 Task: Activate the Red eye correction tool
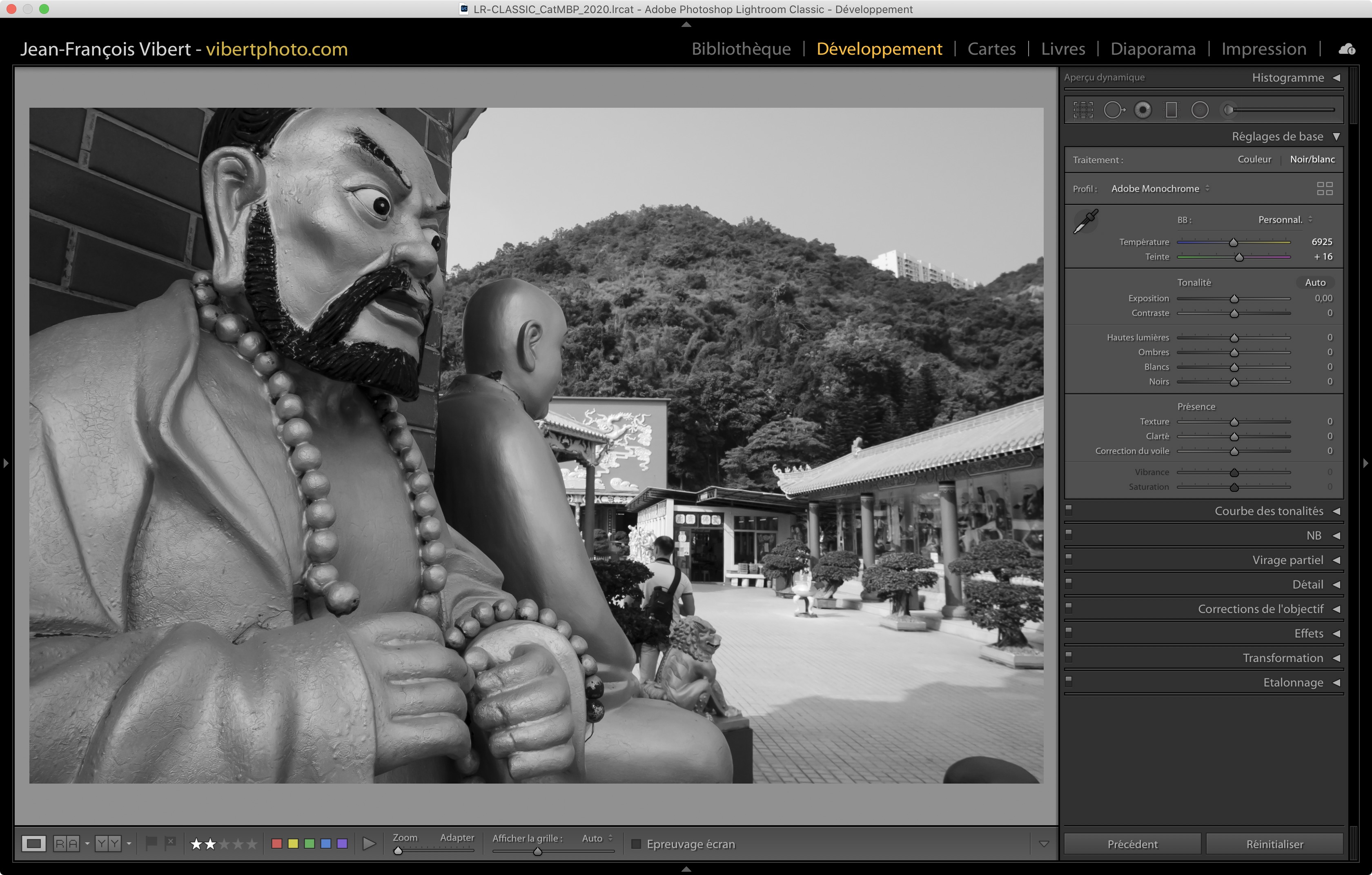1143,110
